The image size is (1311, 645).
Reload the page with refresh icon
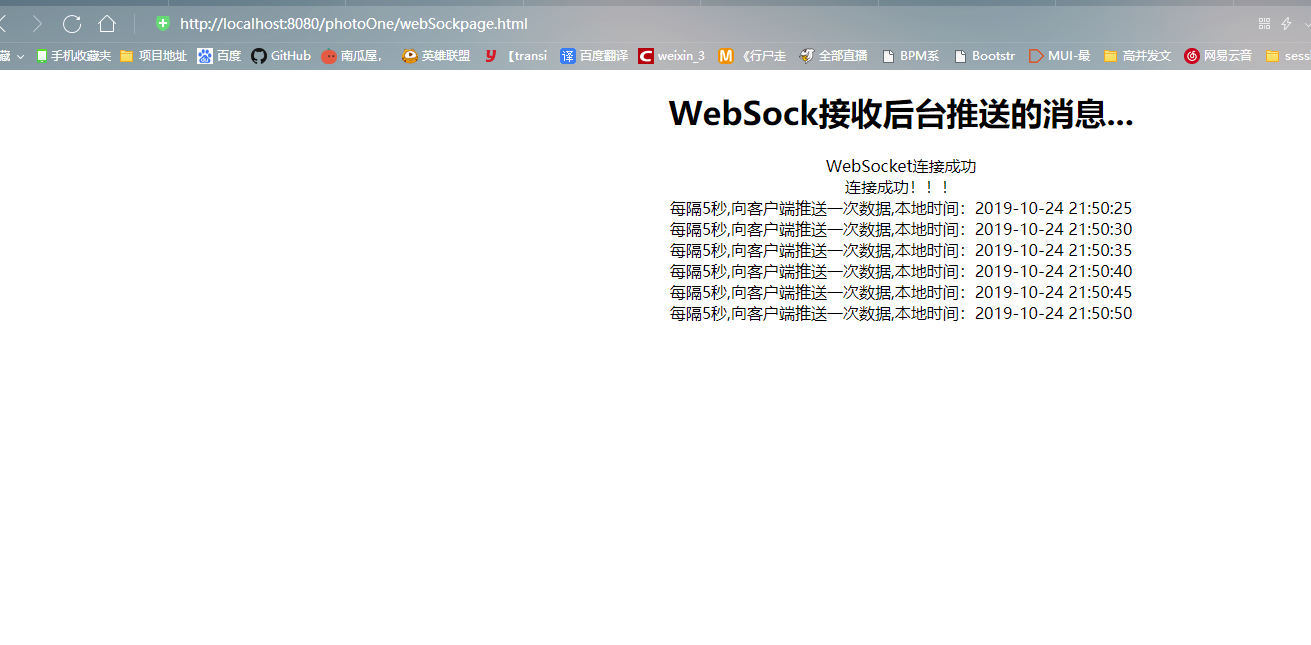pos(72,24)
